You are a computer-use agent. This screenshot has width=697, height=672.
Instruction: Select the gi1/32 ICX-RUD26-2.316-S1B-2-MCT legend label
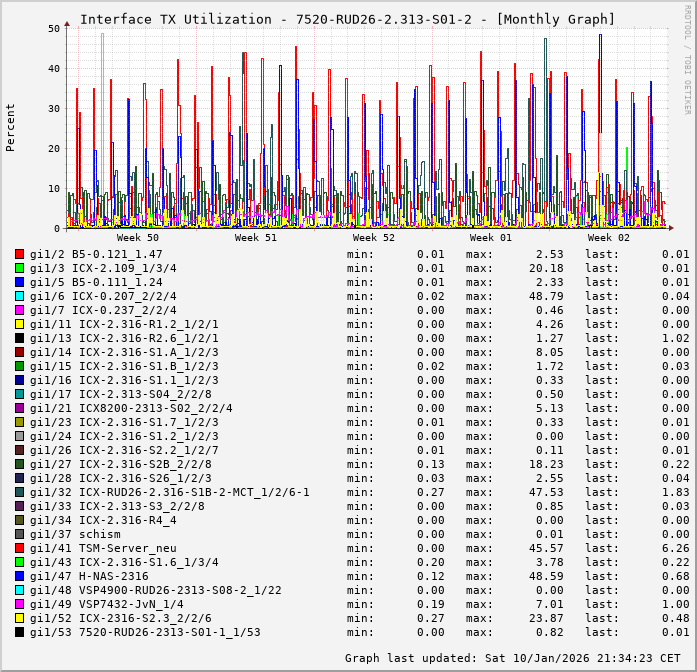[x=170, y=492]
